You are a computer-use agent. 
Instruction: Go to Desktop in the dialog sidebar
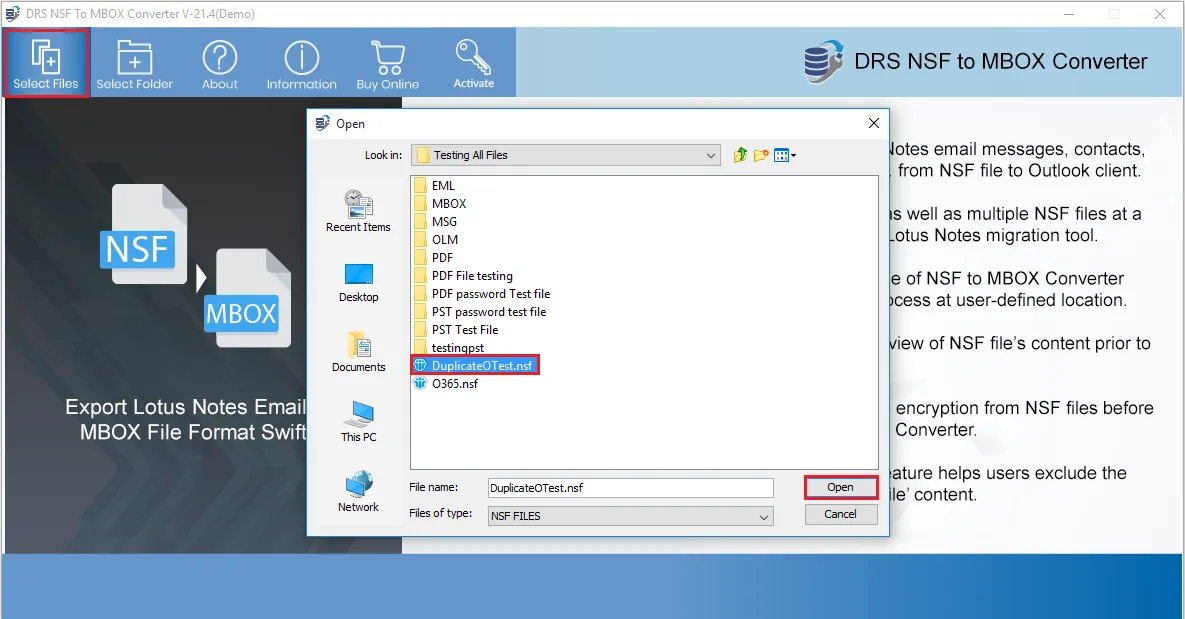point(358,282)
